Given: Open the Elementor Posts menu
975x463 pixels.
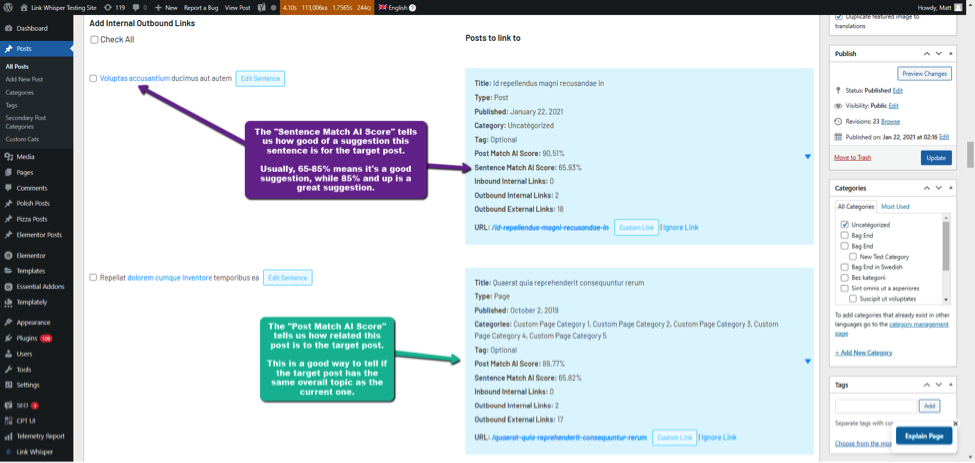Looking at the screenshot, I should click(37, 235).
